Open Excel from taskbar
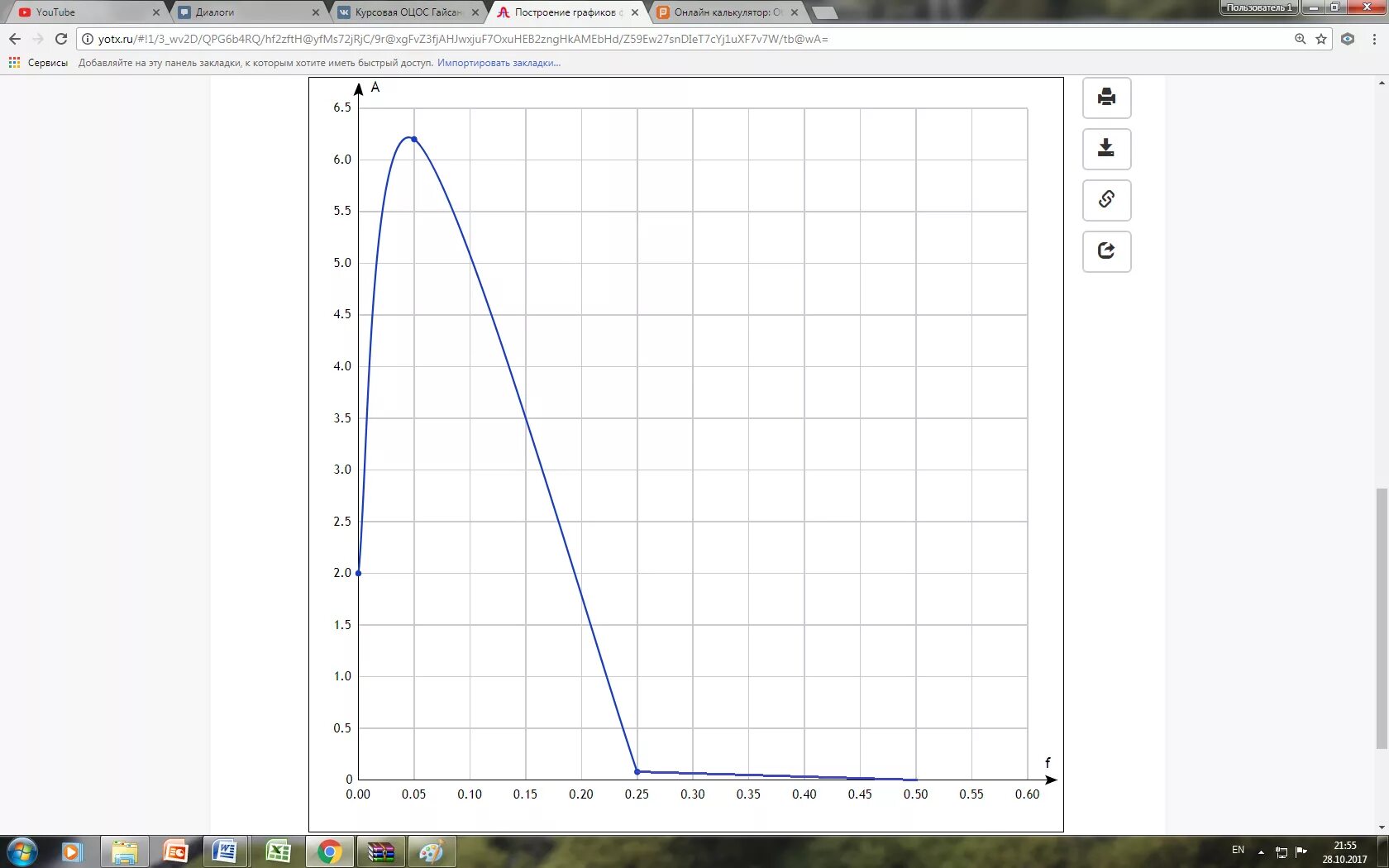 [278, 851]
